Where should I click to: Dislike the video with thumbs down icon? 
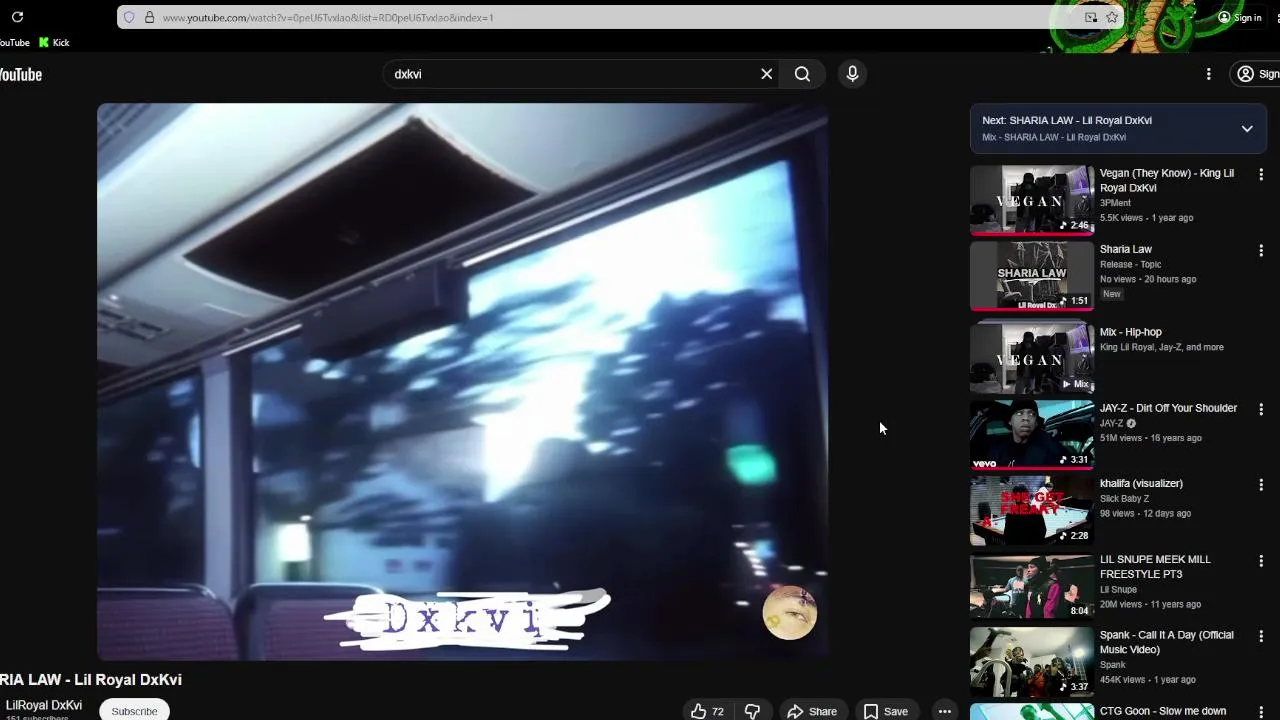tap(752, 711)
